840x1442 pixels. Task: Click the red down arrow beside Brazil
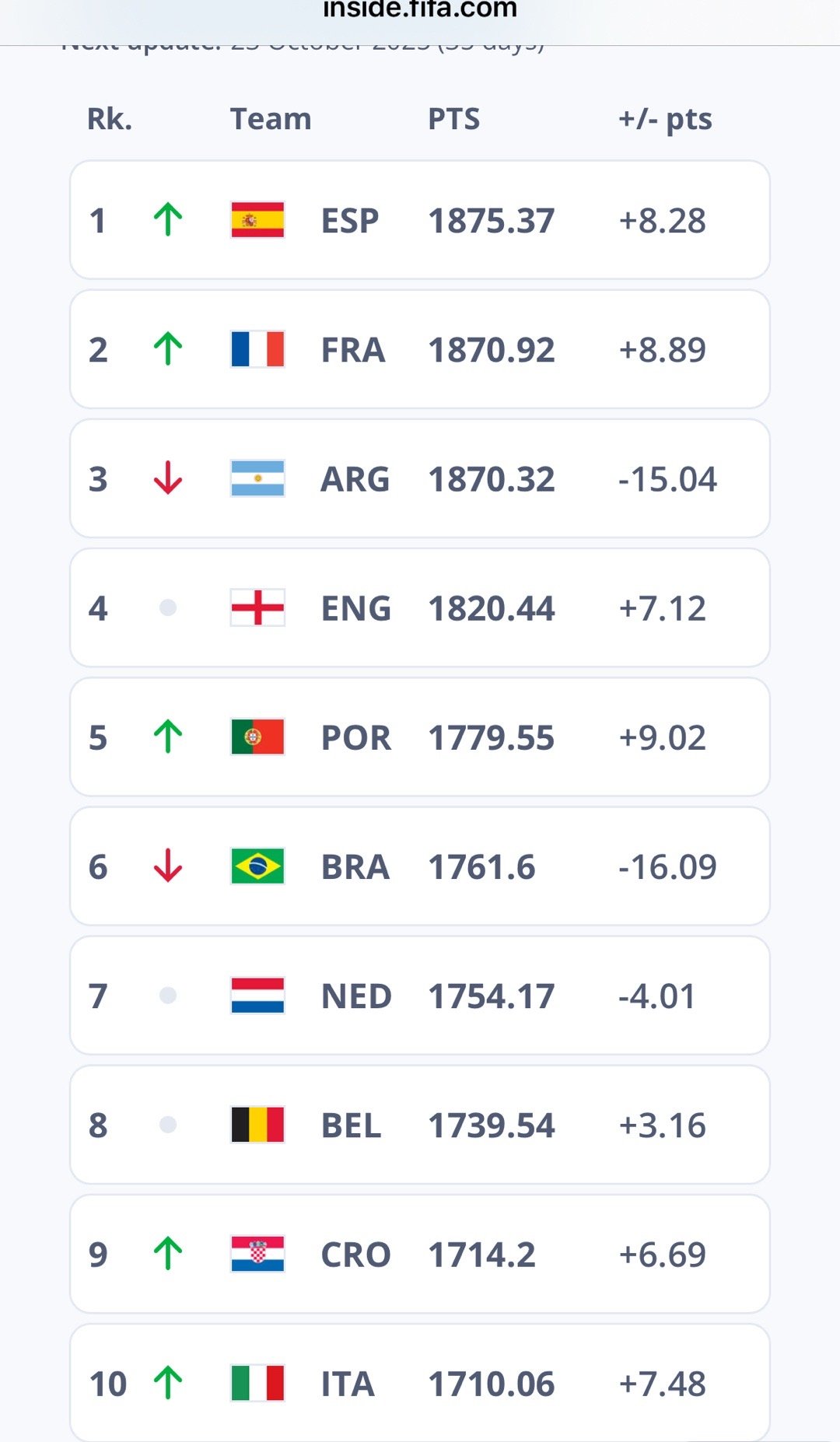click(x=168, y=866)
